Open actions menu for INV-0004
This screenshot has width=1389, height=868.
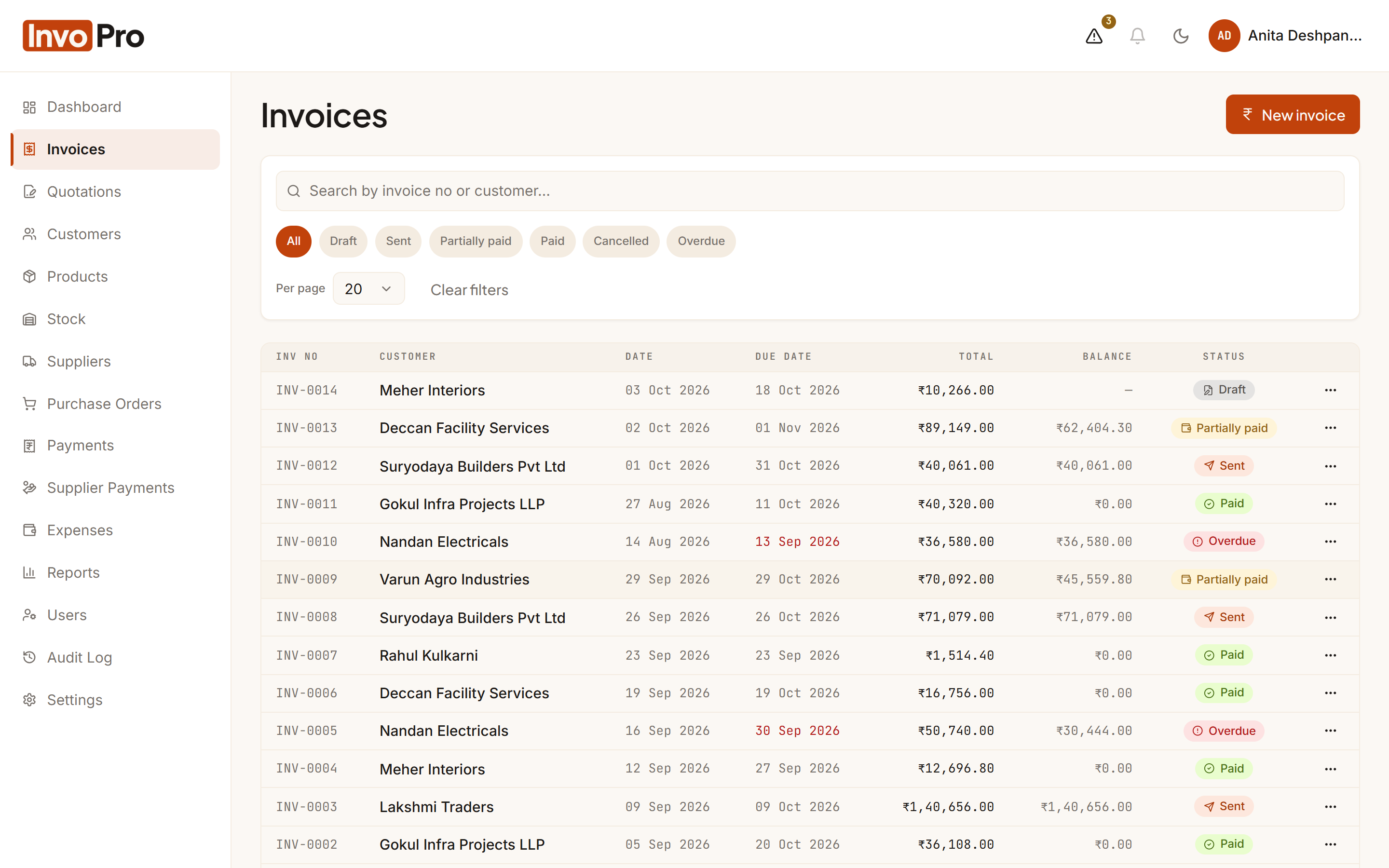(x=1331, y=769)
